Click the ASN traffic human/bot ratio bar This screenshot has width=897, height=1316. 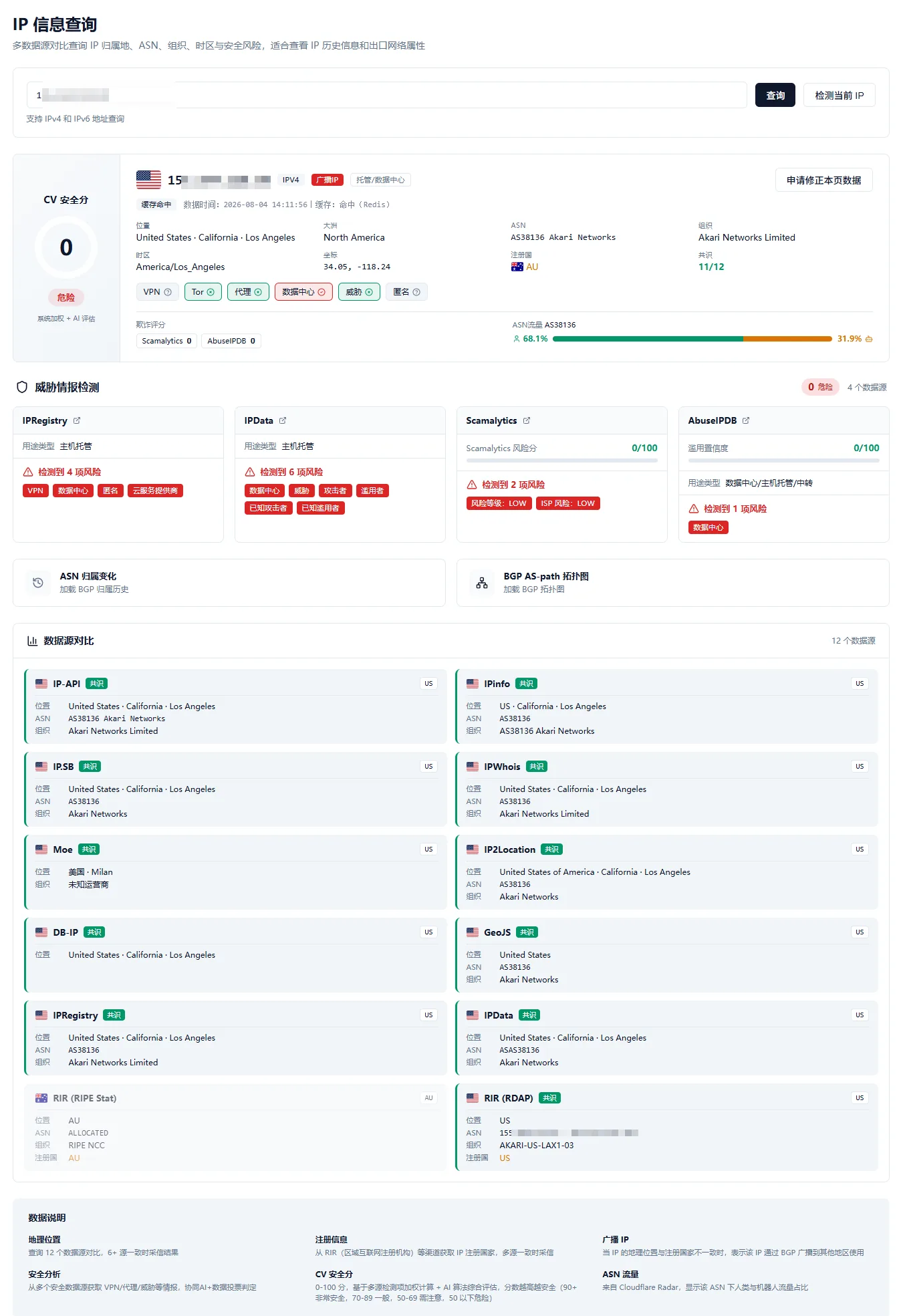click(692, 339)
